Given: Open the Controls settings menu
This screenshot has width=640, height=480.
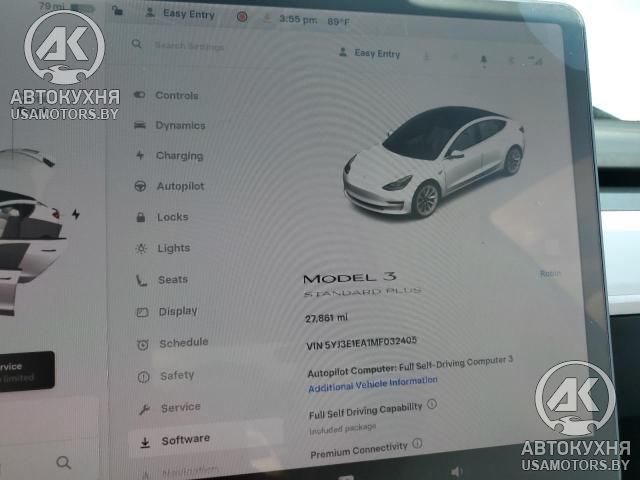Looking at the screenshot, I should click(x=167, y=95).
